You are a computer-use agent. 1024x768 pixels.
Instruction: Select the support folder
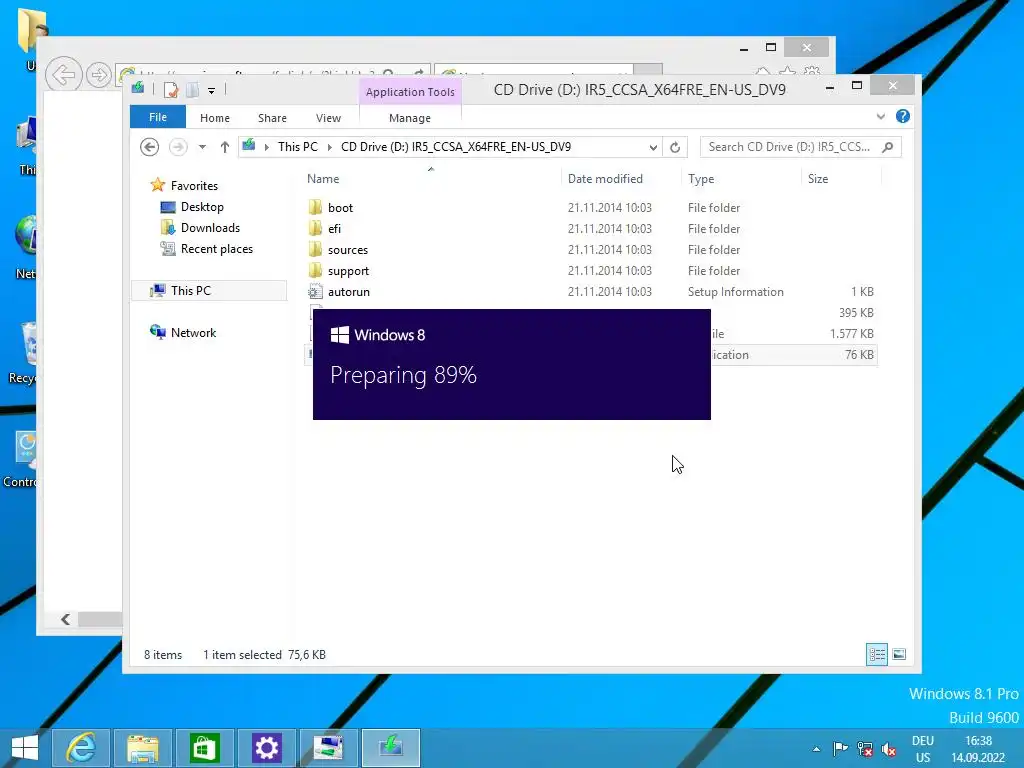[348, 270]
